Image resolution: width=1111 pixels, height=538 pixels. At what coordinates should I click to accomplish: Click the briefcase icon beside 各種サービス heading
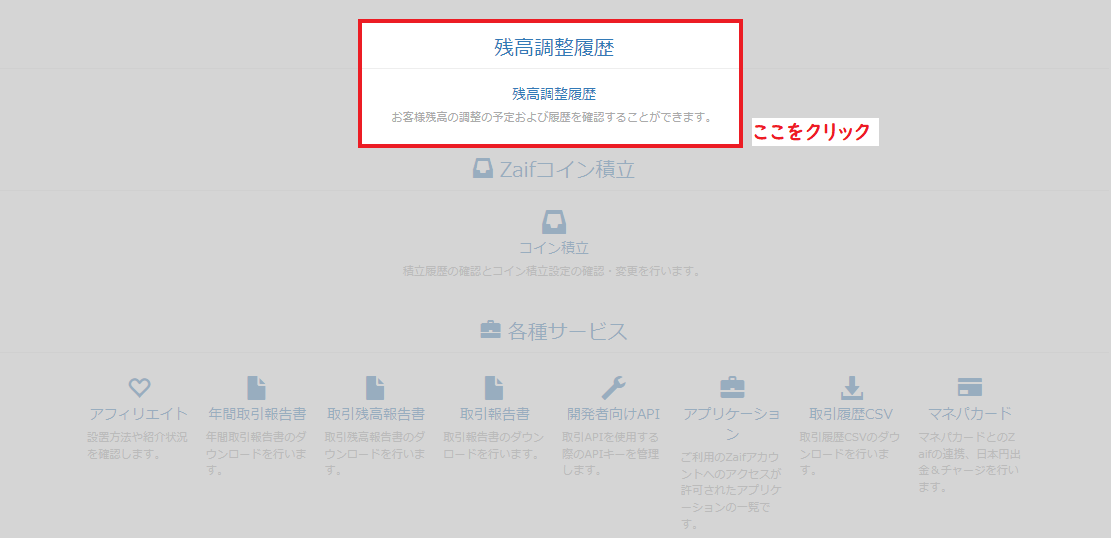(x=490, y=330)
